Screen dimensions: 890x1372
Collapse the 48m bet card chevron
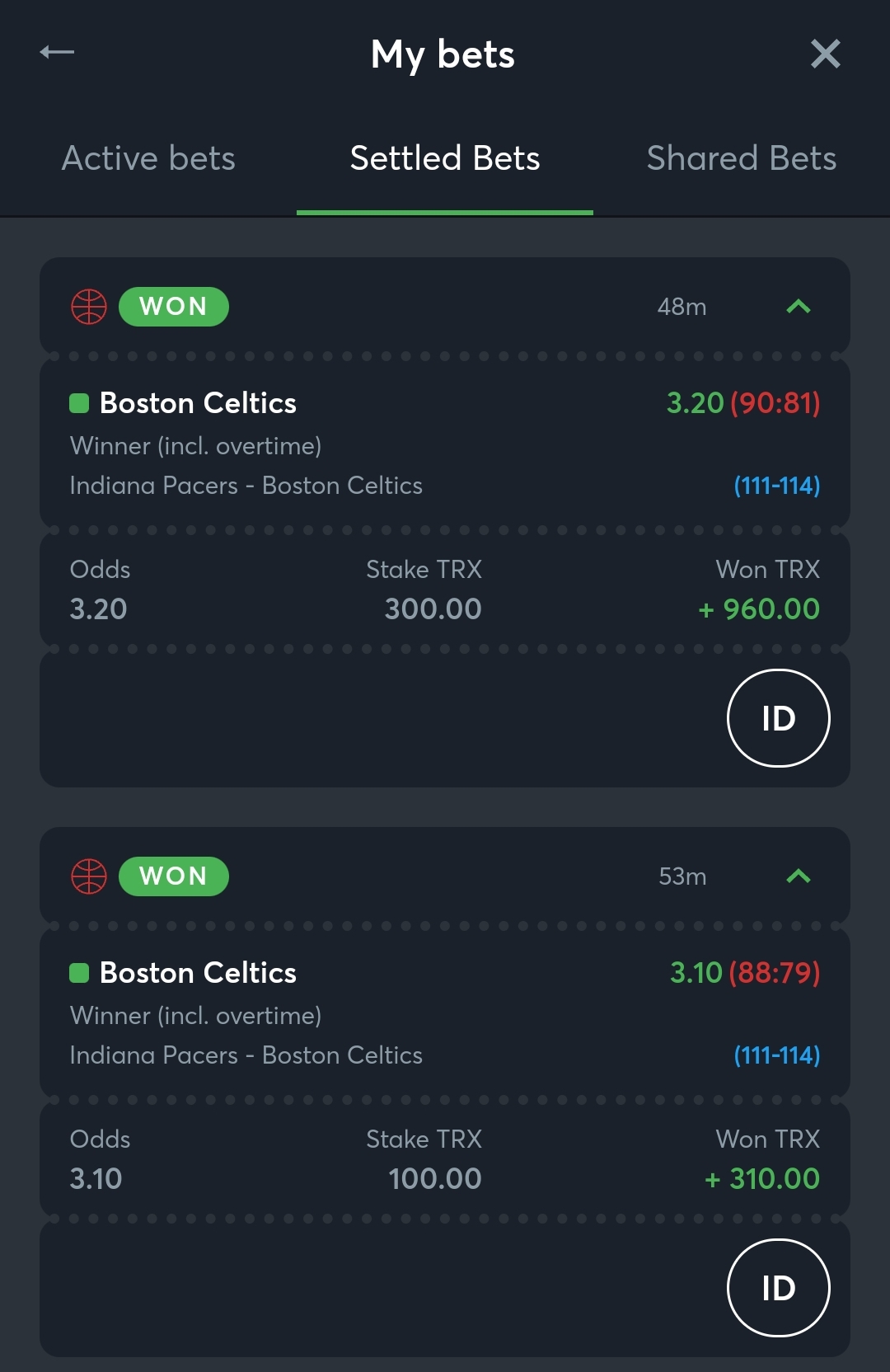(x=799, y=307)
